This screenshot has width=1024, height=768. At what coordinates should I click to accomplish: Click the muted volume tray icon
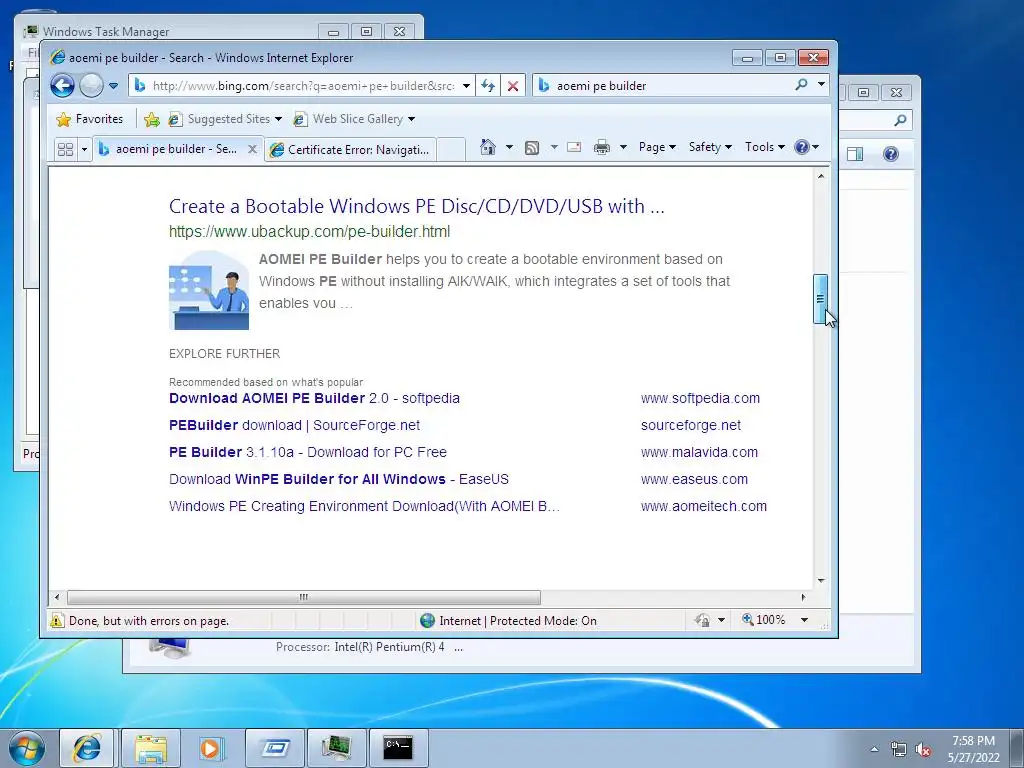(922, 750)
